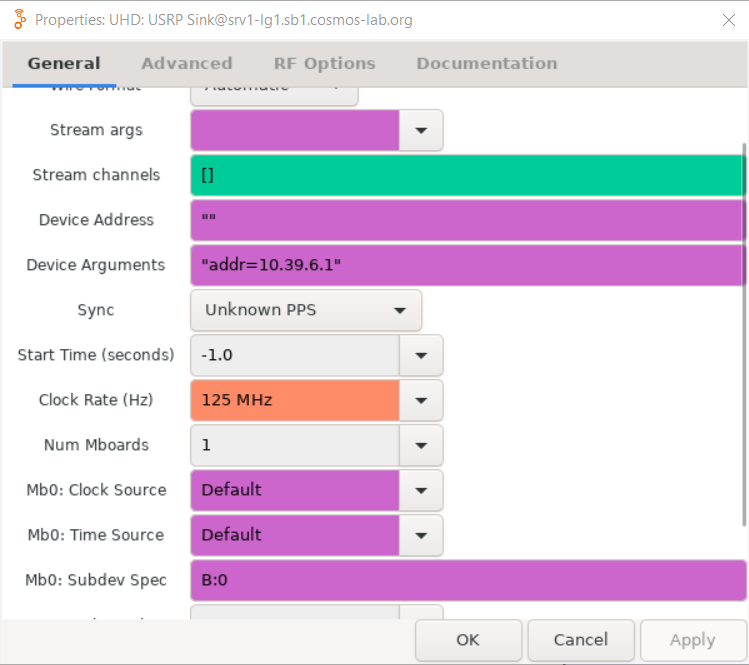The width and height of the screenshot is (749, 665).
Task: Expand the Mb0: Time Source dropdown arrow
Action: coord(421,535)
